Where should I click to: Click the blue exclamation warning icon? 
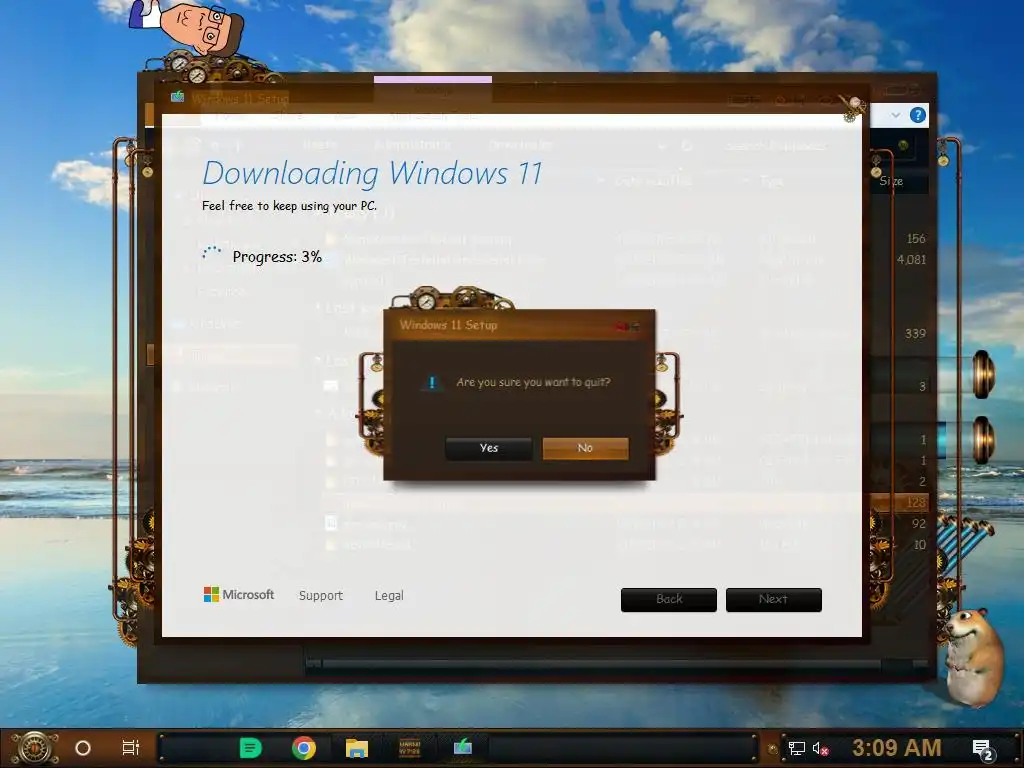pos(431,383)
